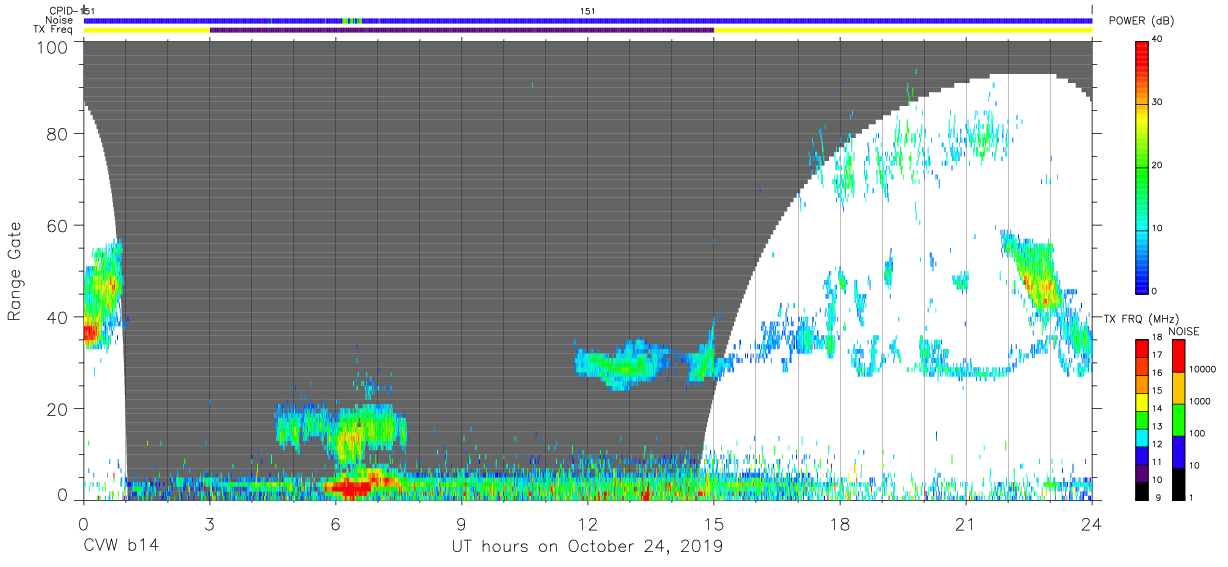The image size is (1228, 567).
Task: Click the TX FRQ color scale bar
Action: point(1142,420)
